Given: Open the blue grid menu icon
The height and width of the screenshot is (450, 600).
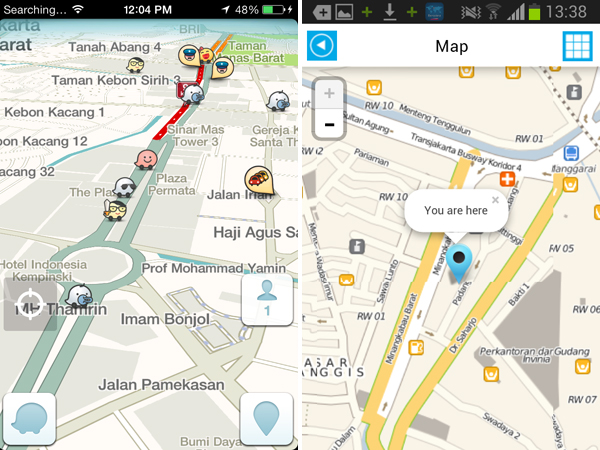Looking at the screenshot, I should (x=577, y=46).
